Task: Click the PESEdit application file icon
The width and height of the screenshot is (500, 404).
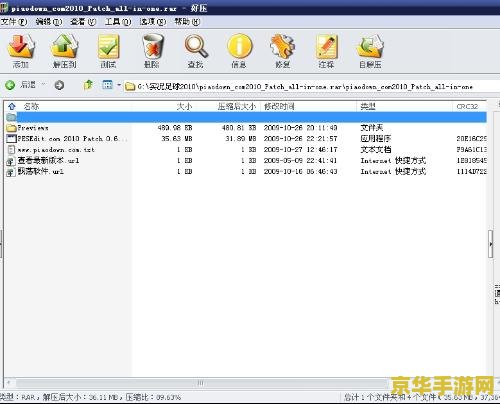Action: click(11, 139)
